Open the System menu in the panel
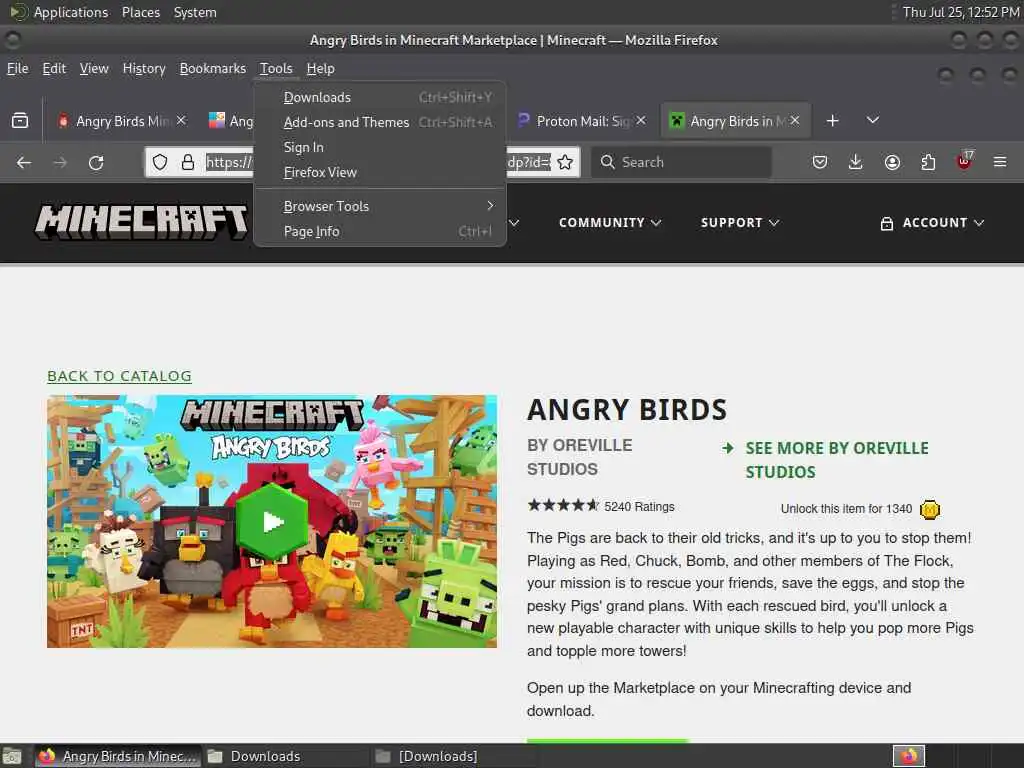Image resolution: width=1024 pixels, height=768 pixels. point(195,12)
